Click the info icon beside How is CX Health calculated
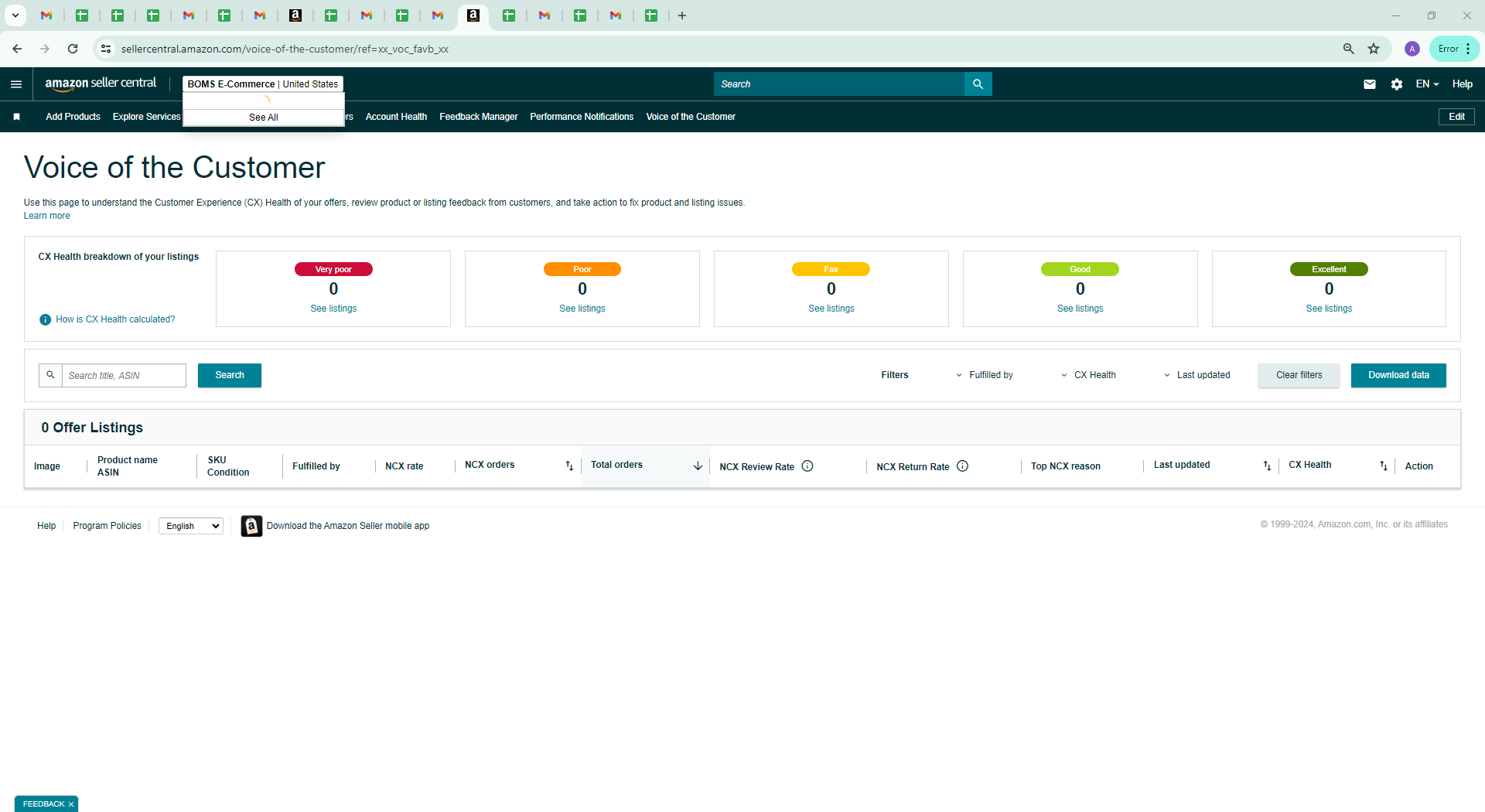 (45, 319)
